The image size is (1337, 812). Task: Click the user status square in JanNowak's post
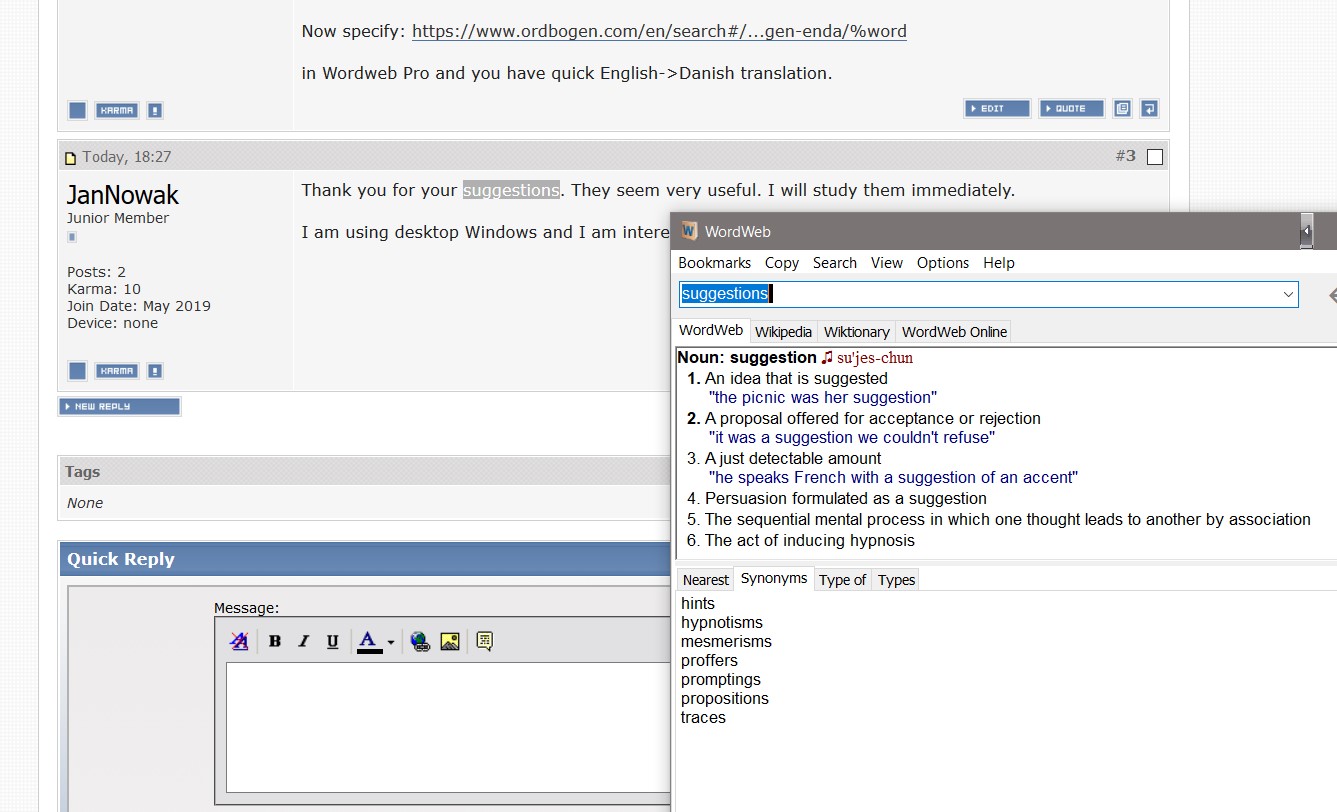(77, 371)
